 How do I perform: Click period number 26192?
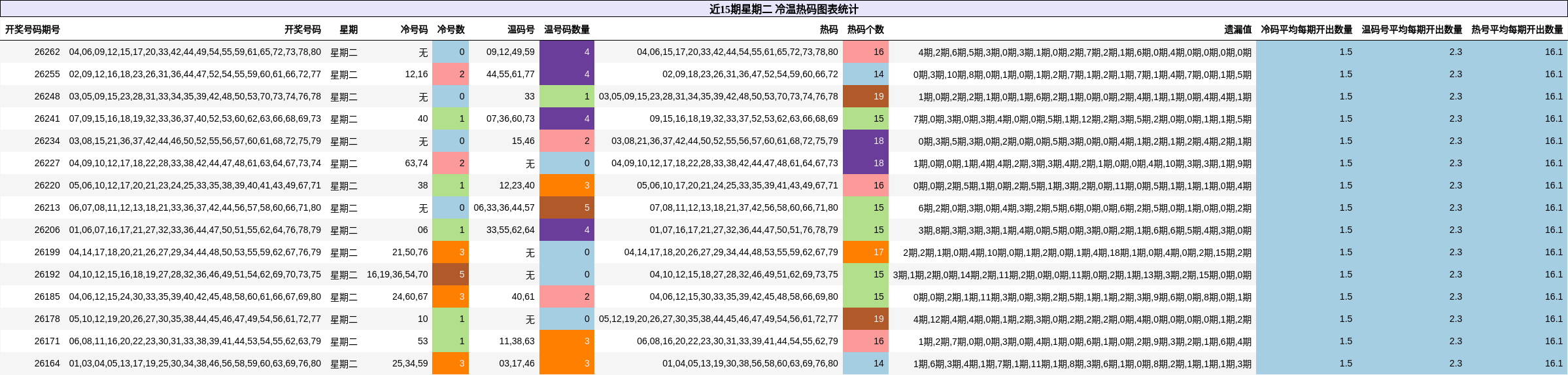coord(47,274)
